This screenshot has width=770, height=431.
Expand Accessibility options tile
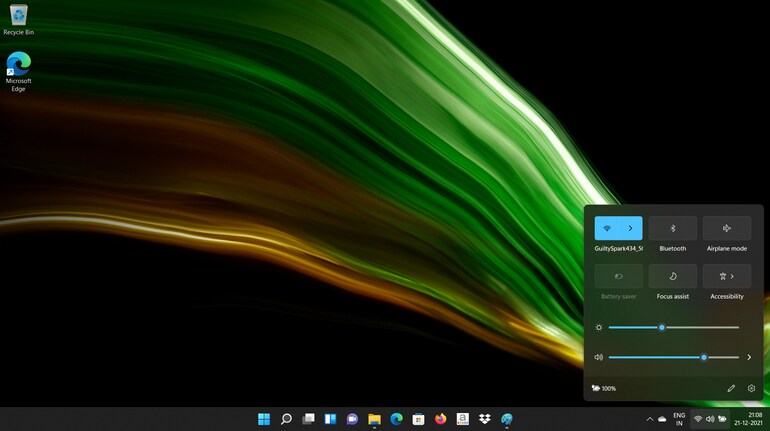(x=727, y=276)
